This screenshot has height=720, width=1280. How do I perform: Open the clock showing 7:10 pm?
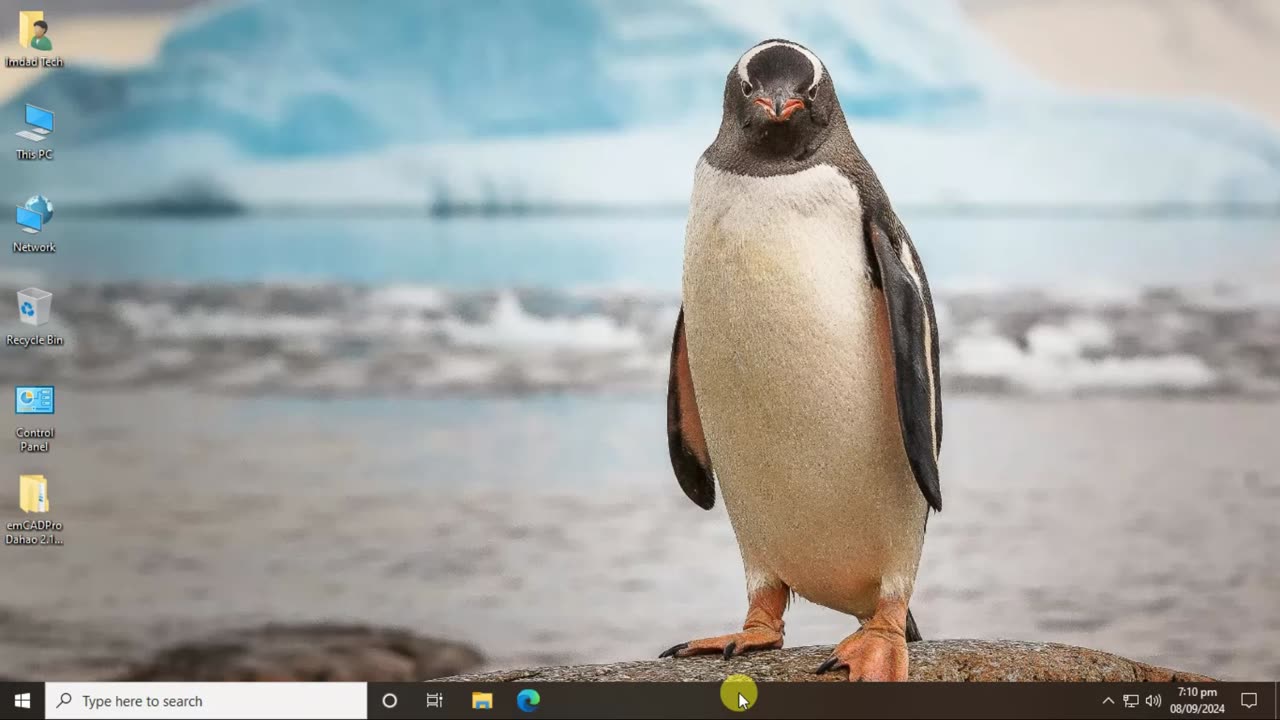coord(1198,701)
